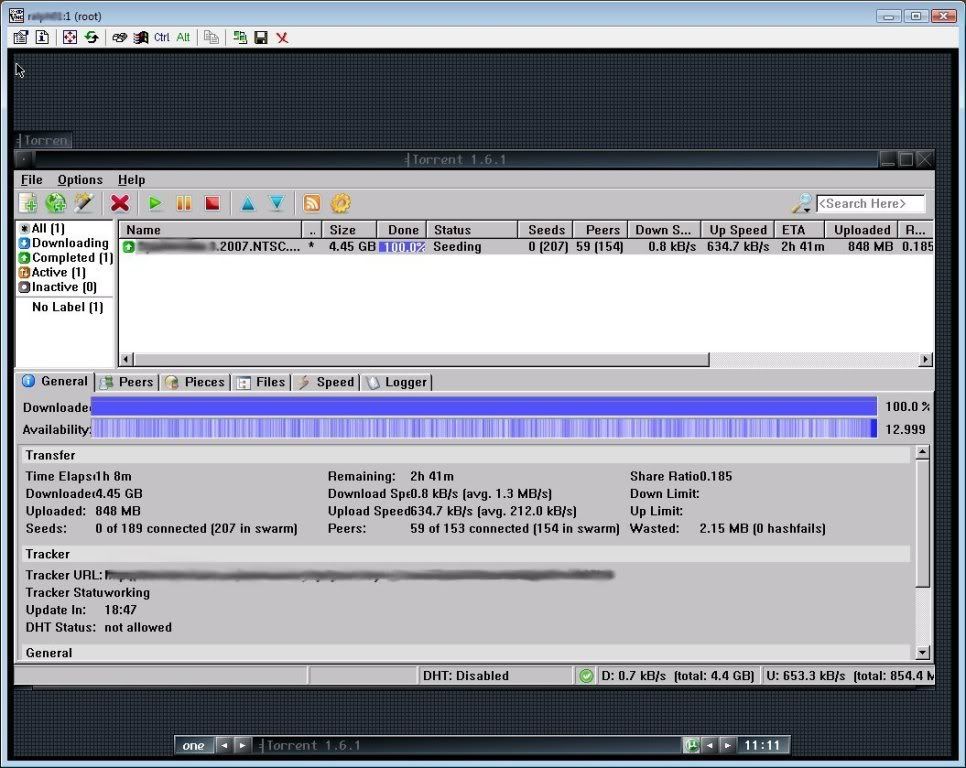Sort by Status column header
966x768 pixels.
[472, 230]
